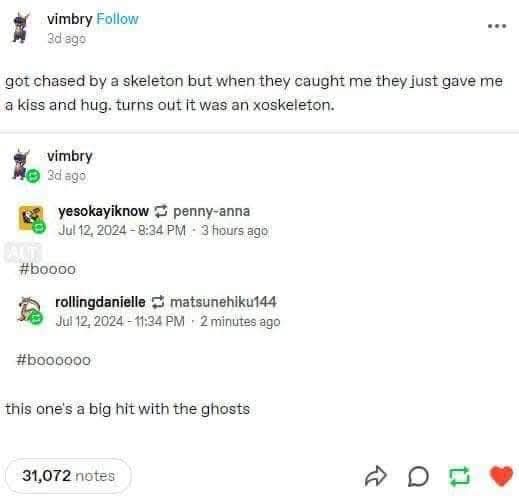
Task: Open the matsunehiku144 blog link
Action: click(223, 302)
